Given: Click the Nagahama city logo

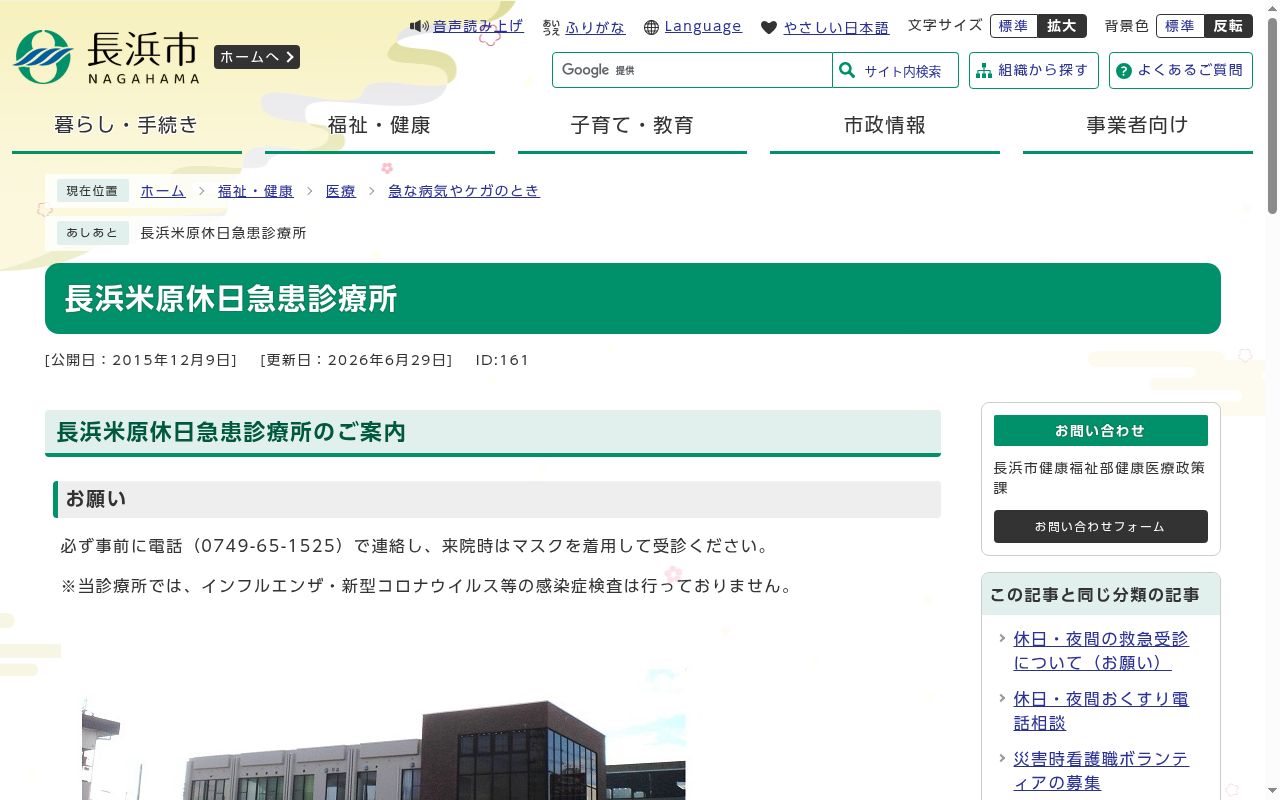Looking at the screenshot, I should click(105, 57).
